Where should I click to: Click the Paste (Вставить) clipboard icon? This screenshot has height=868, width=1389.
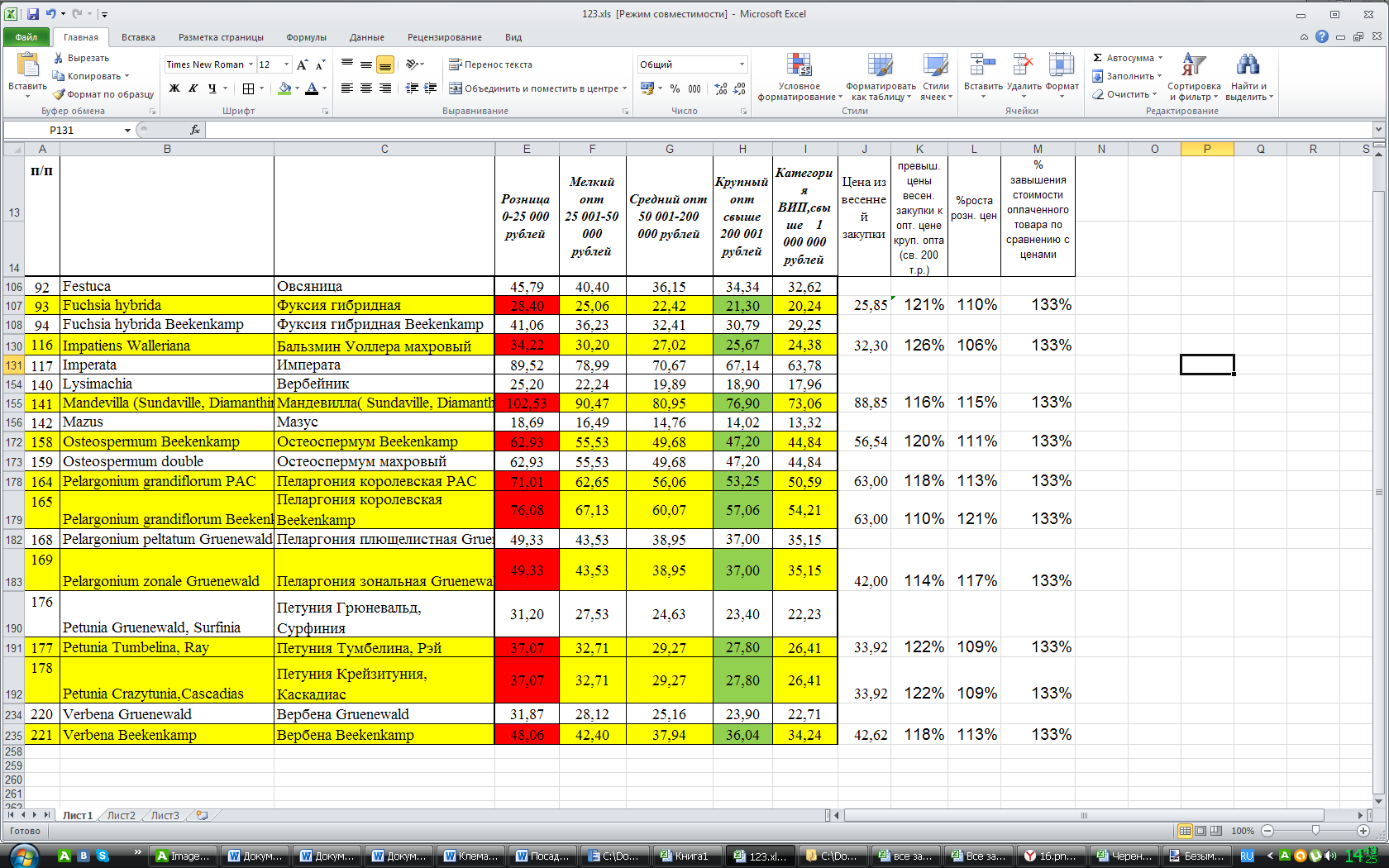click(27, 65)
